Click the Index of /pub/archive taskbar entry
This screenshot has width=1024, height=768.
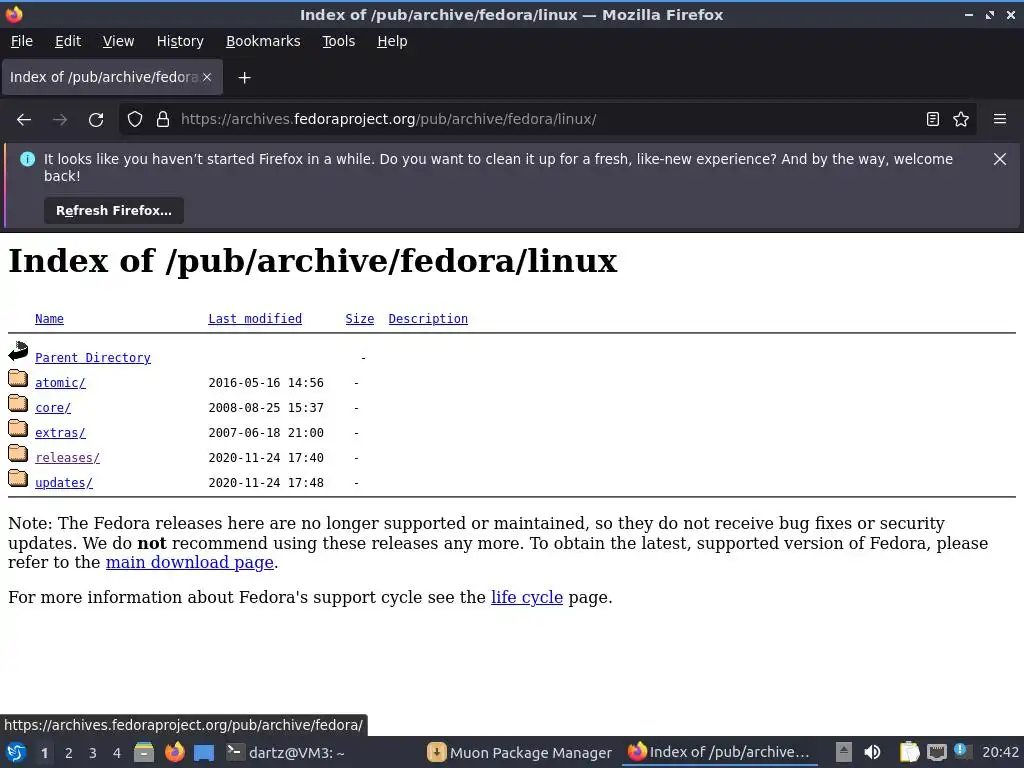click(x=720, y=752)
